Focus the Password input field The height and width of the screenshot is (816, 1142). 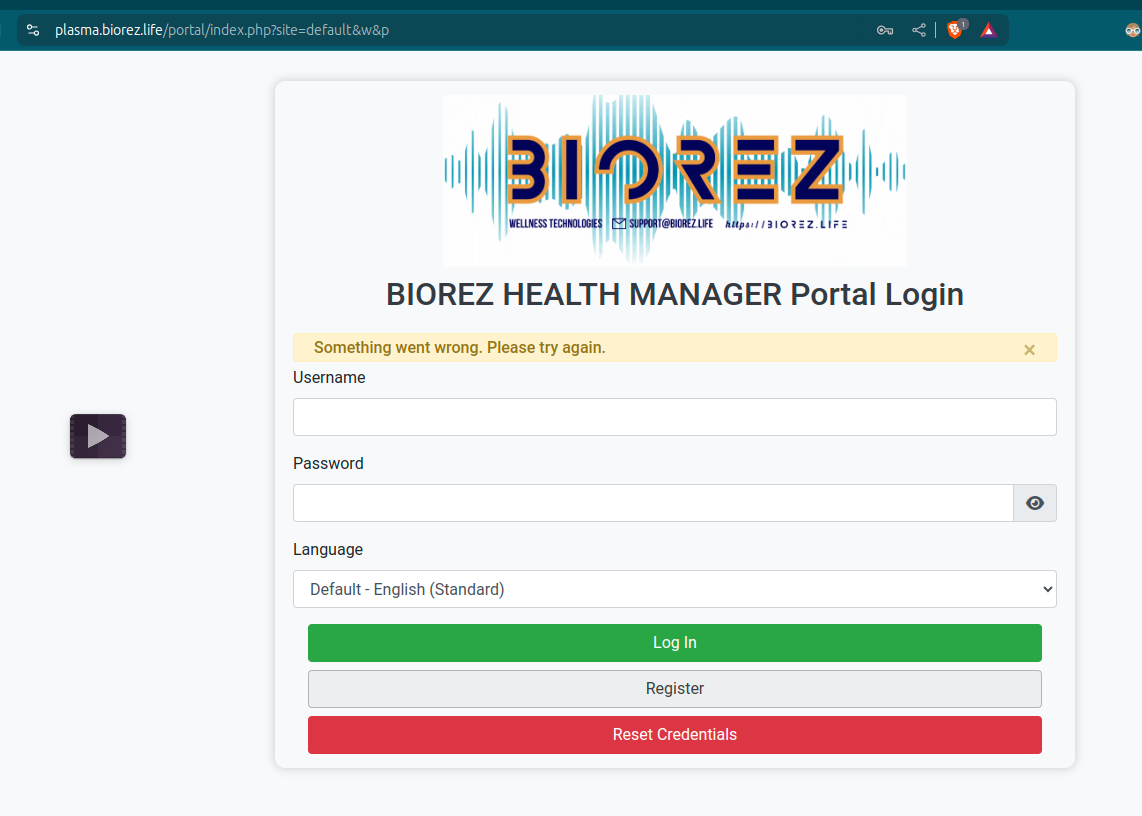(x=653, y=503)
